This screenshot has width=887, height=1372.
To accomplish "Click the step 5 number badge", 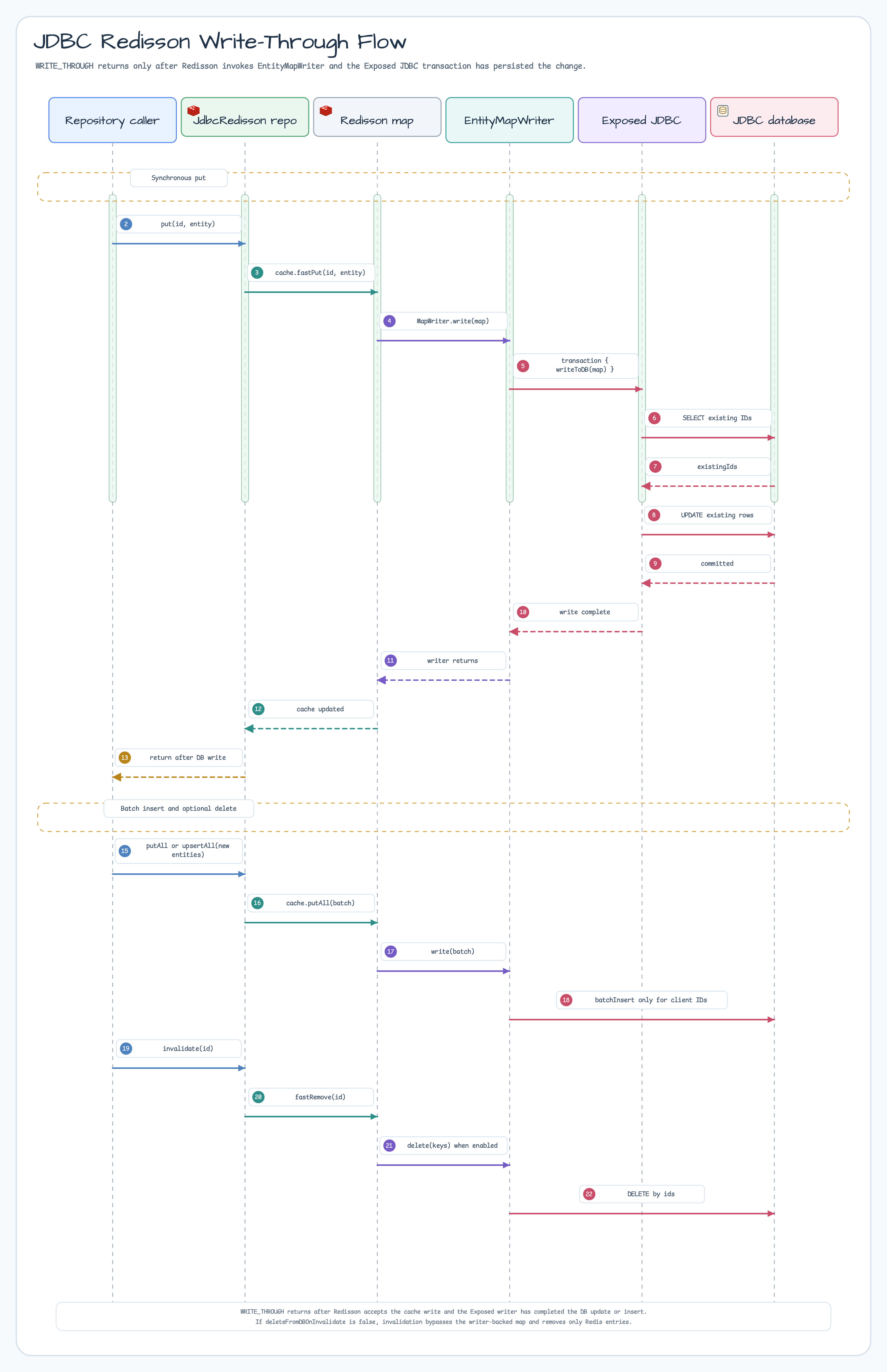I will point(523,366).
